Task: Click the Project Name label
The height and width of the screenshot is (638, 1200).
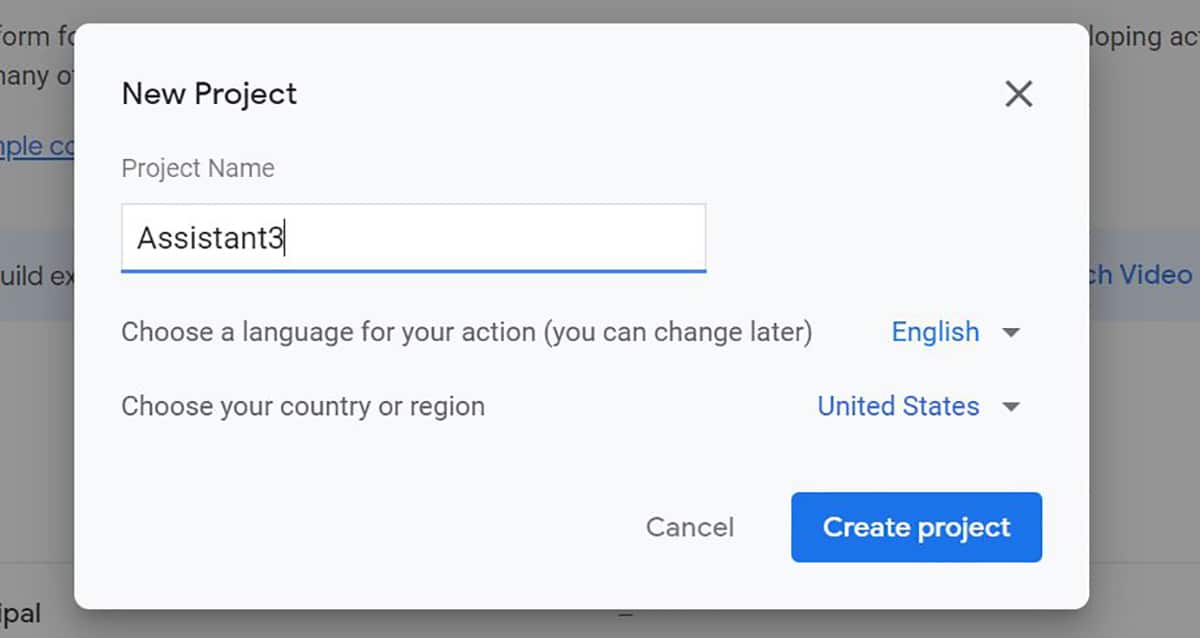Action: 198,168
